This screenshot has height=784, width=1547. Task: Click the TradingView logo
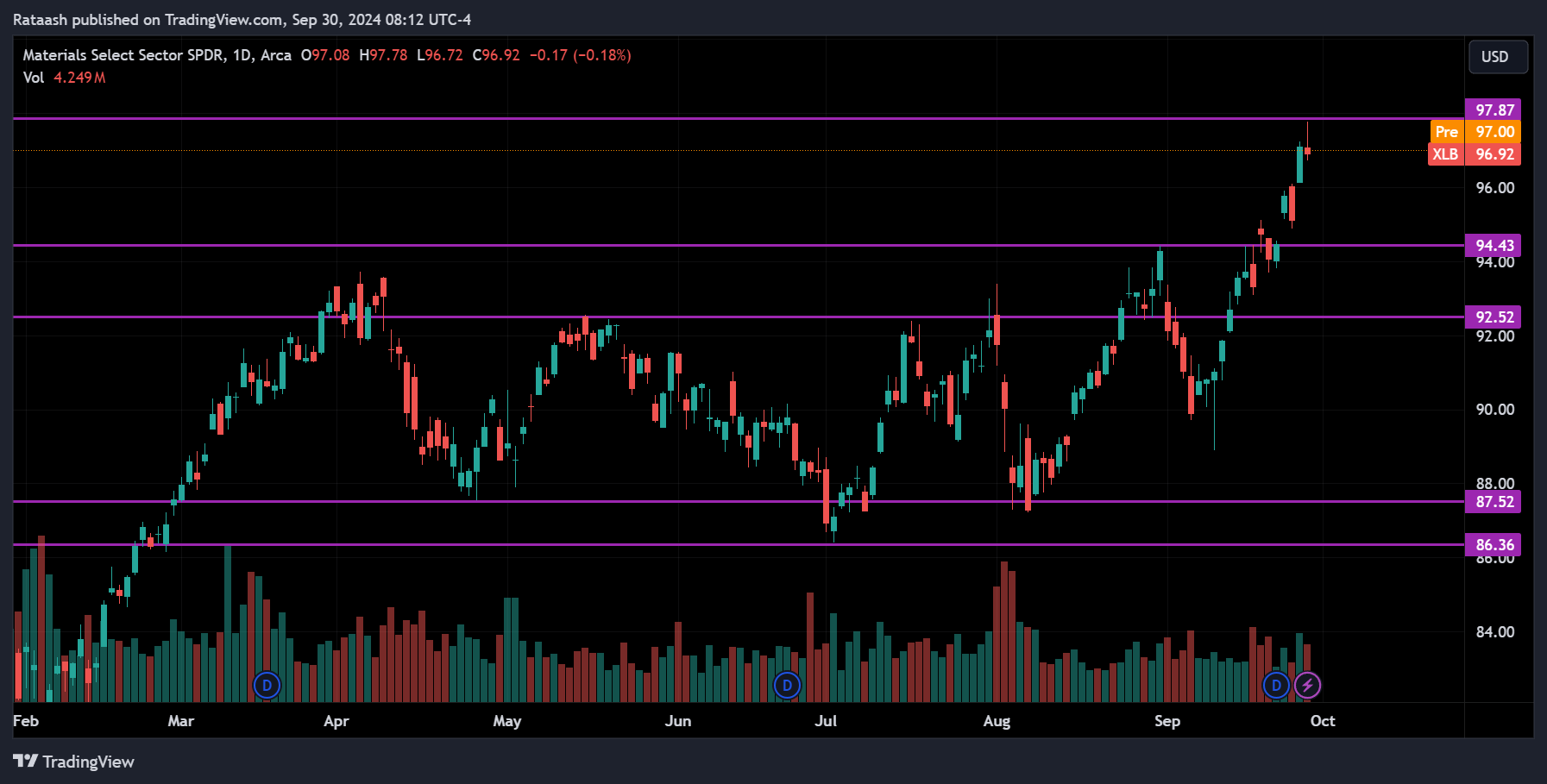[73, 762]
